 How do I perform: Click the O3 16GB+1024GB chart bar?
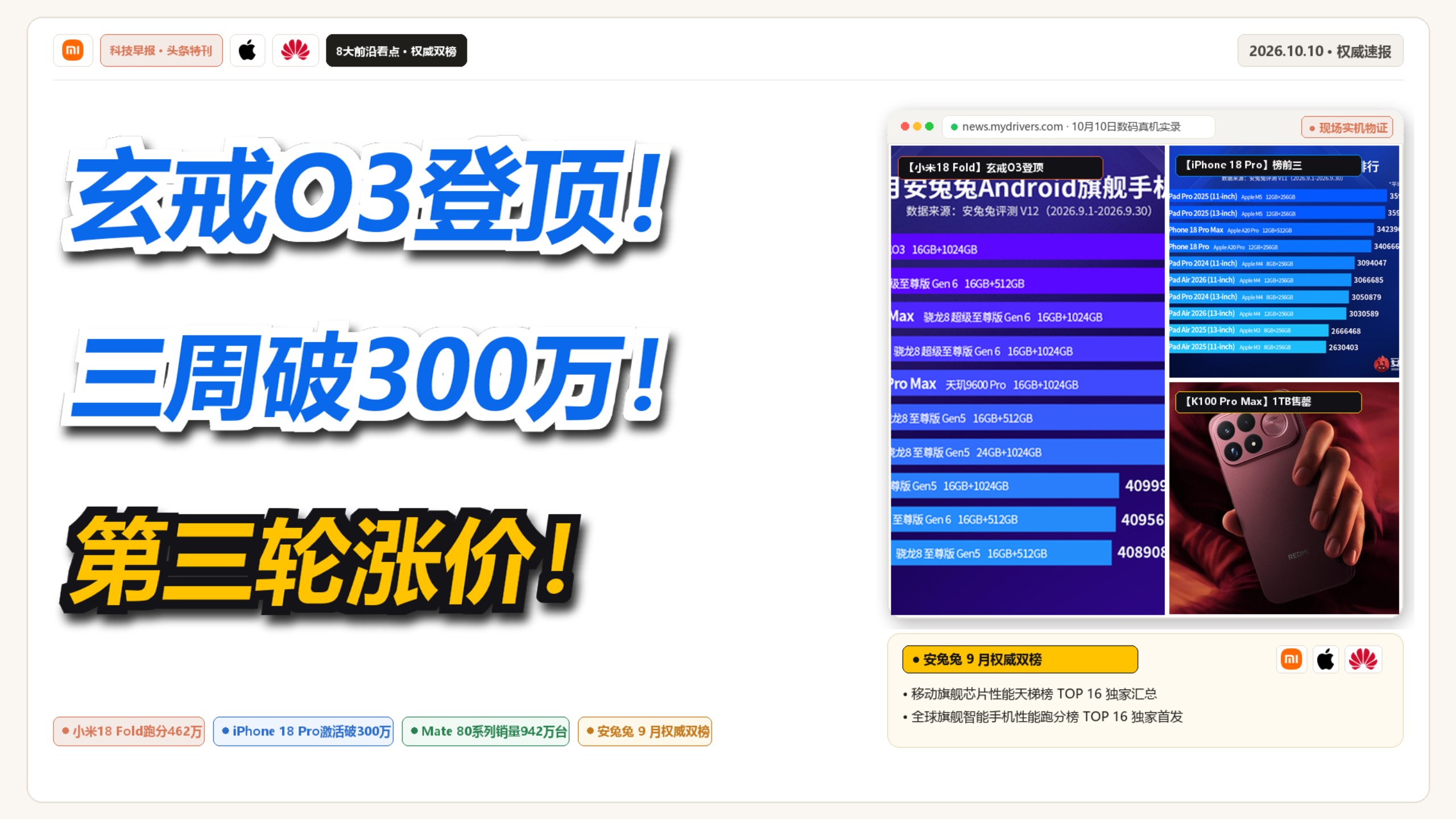pyautogui.click(x=1028, y=249)
